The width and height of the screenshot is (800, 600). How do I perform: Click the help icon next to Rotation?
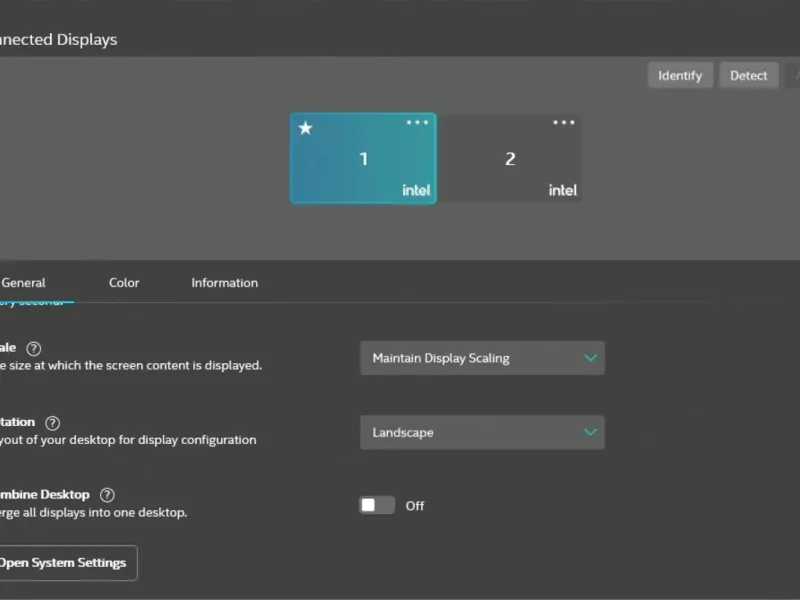coord(53,423)
